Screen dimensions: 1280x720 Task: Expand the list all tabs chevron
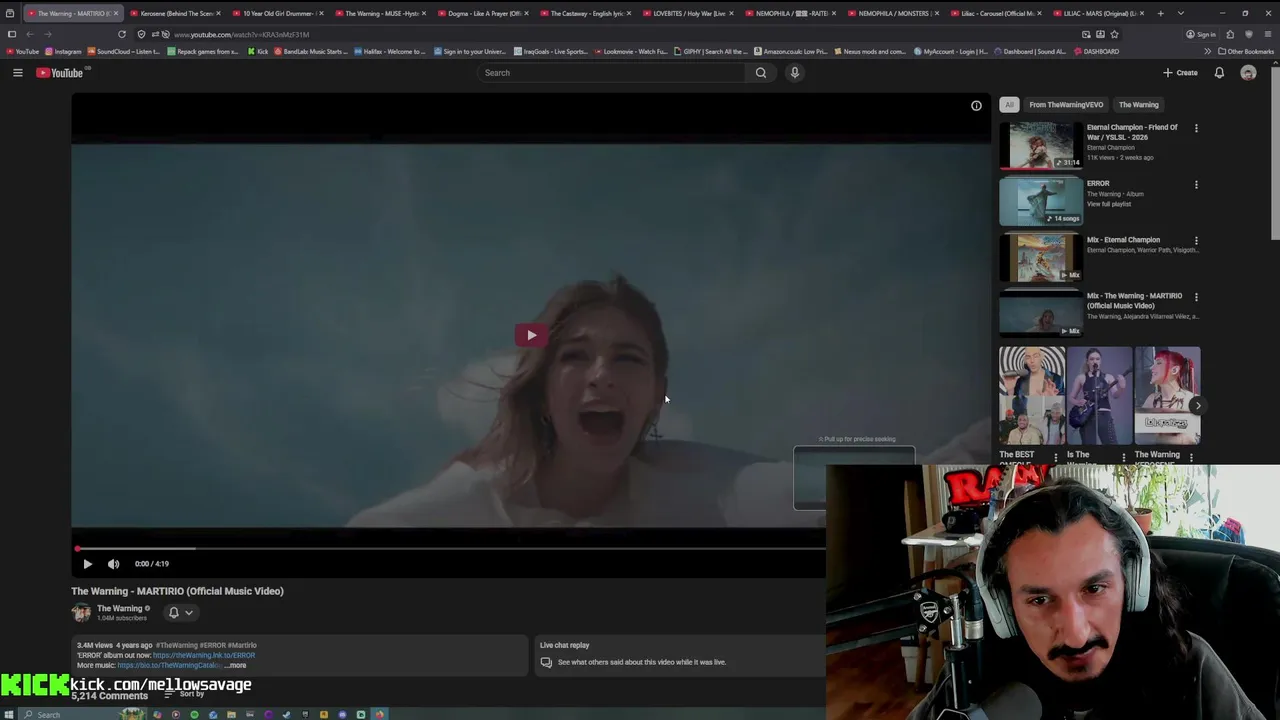[1181, 13]
